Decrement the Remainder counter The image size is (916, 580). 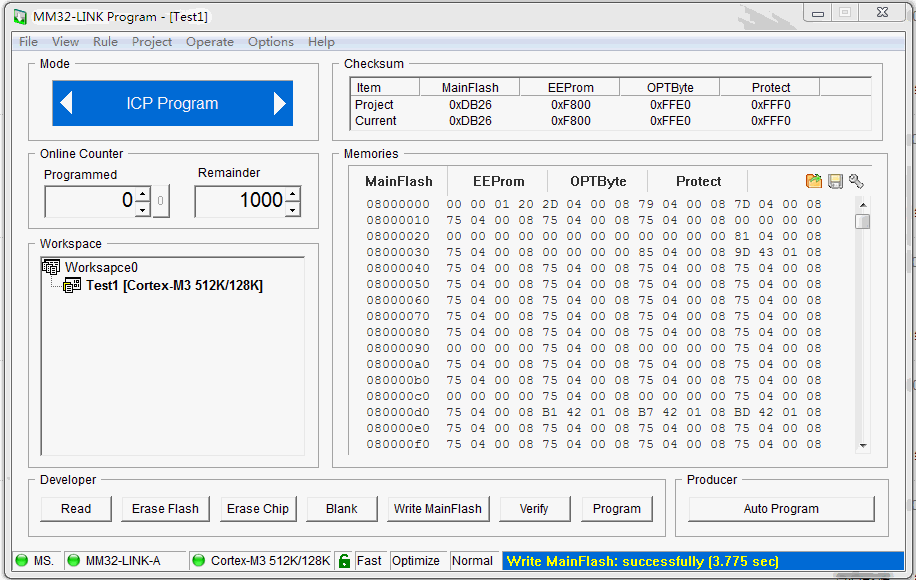pyautogui.click(x=293, y=209)
